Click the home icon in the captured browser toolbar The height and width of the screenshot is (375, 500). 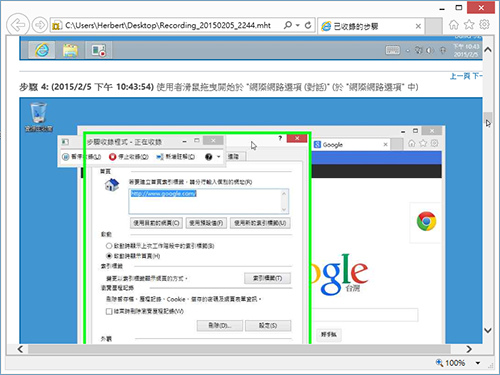(412, 144)
